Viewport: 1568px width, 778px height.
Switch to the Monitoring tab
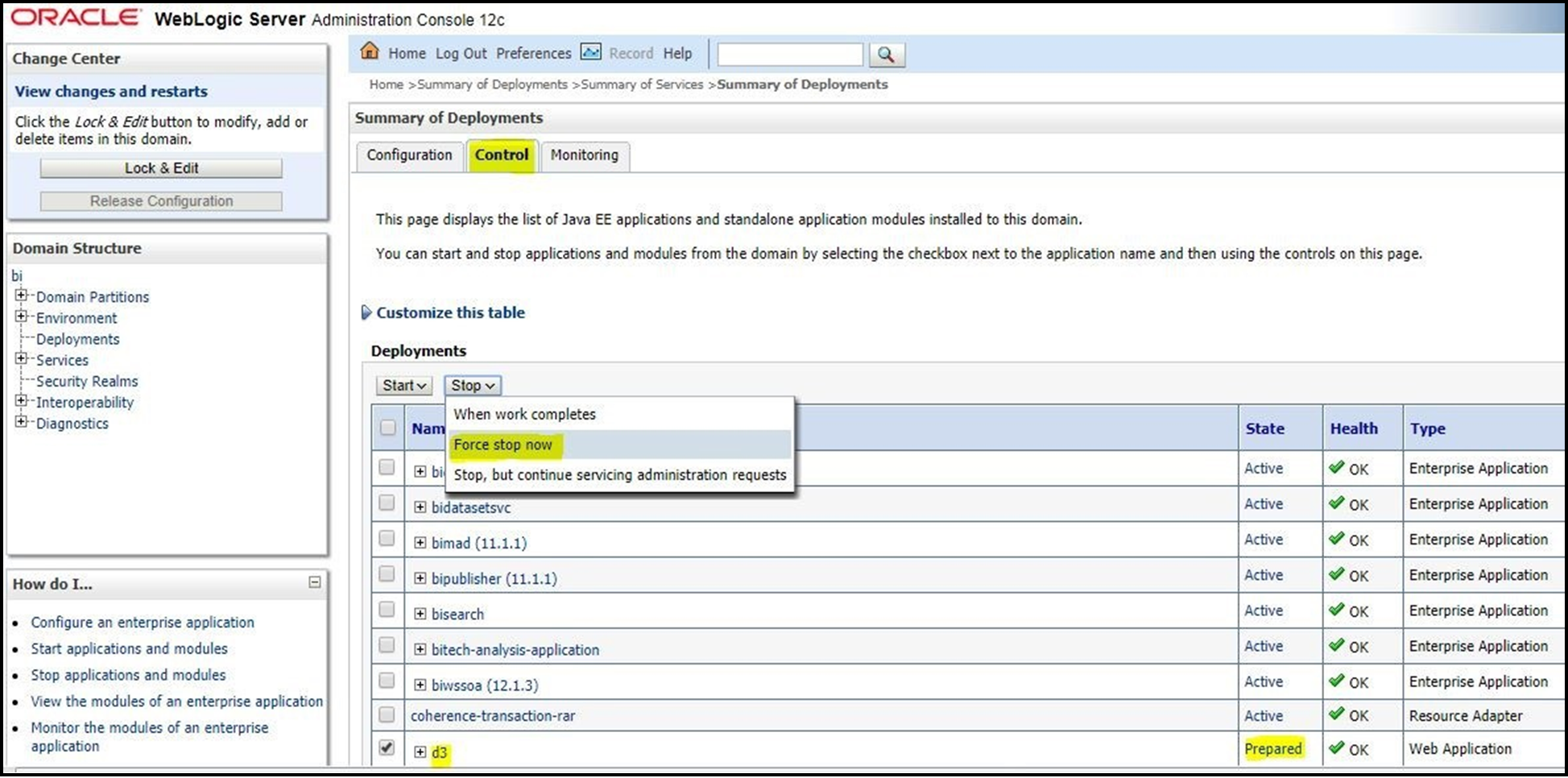click(585, 155)
